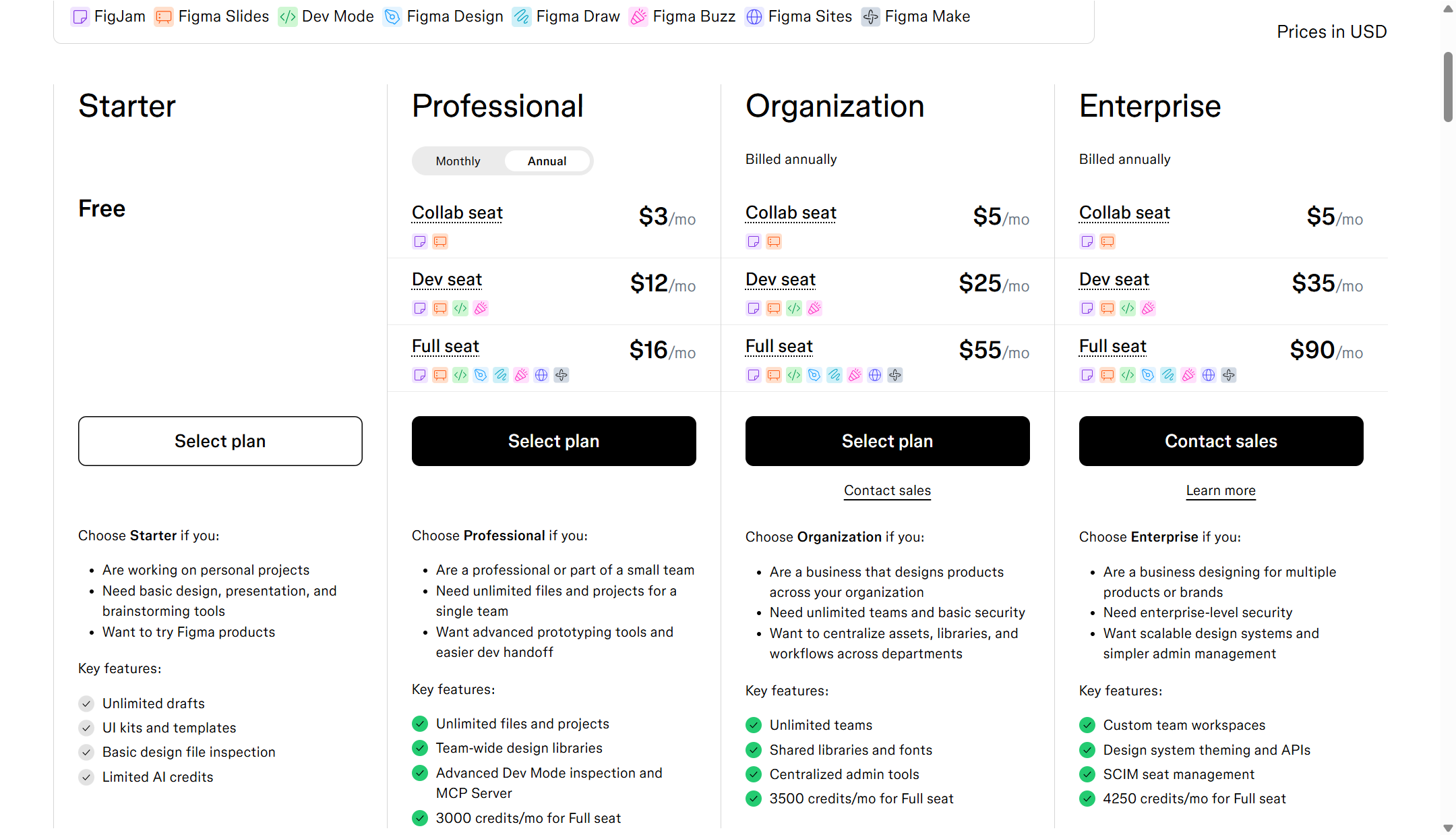Click the Figma Draw icon in the legend

pos(521,17)
